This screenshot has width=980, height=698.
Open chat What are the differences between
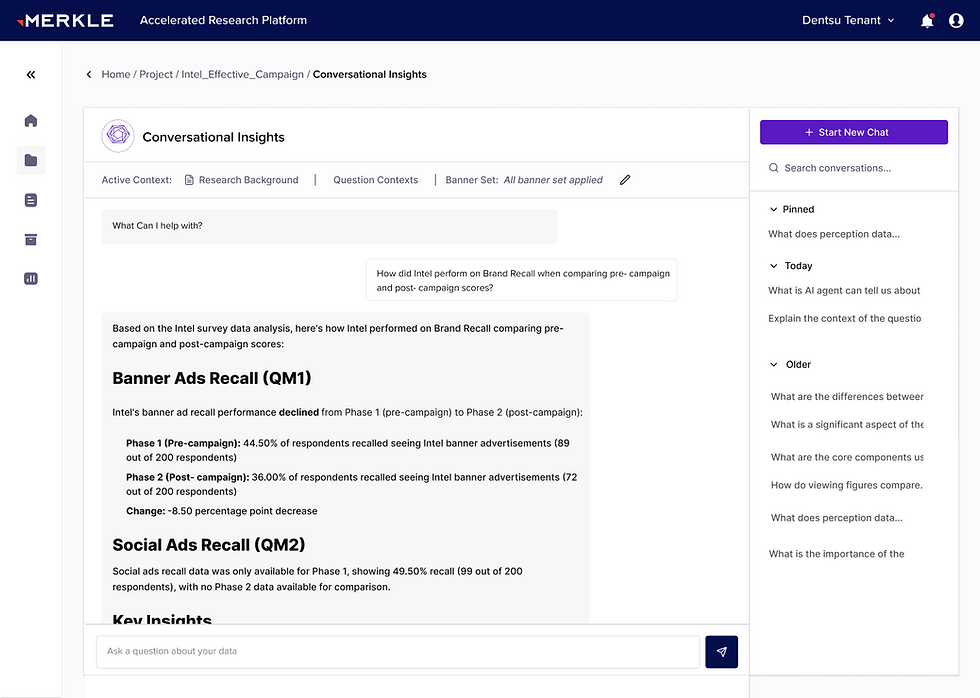click(x=847, y=397)
